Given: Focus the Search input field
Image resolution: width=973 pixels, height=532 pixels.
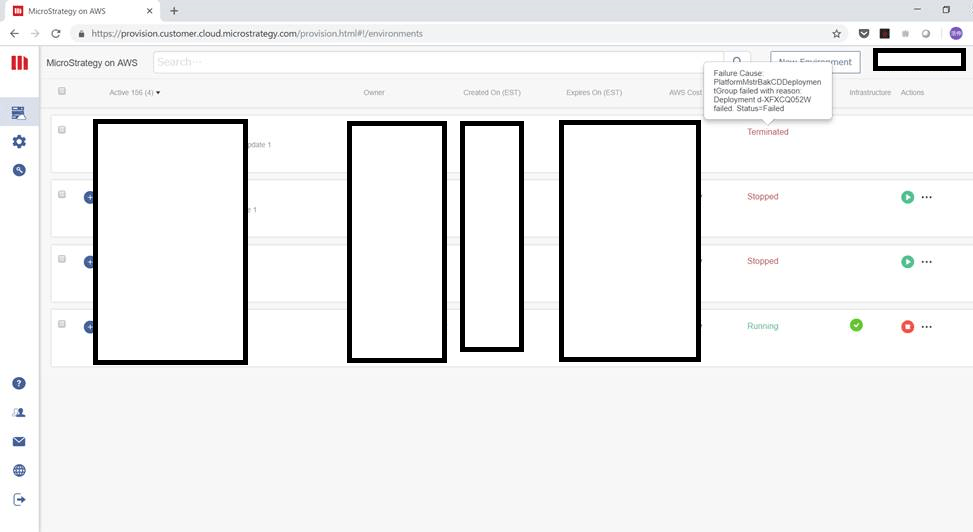Looking at the screenshot, I should pos(438,62).
